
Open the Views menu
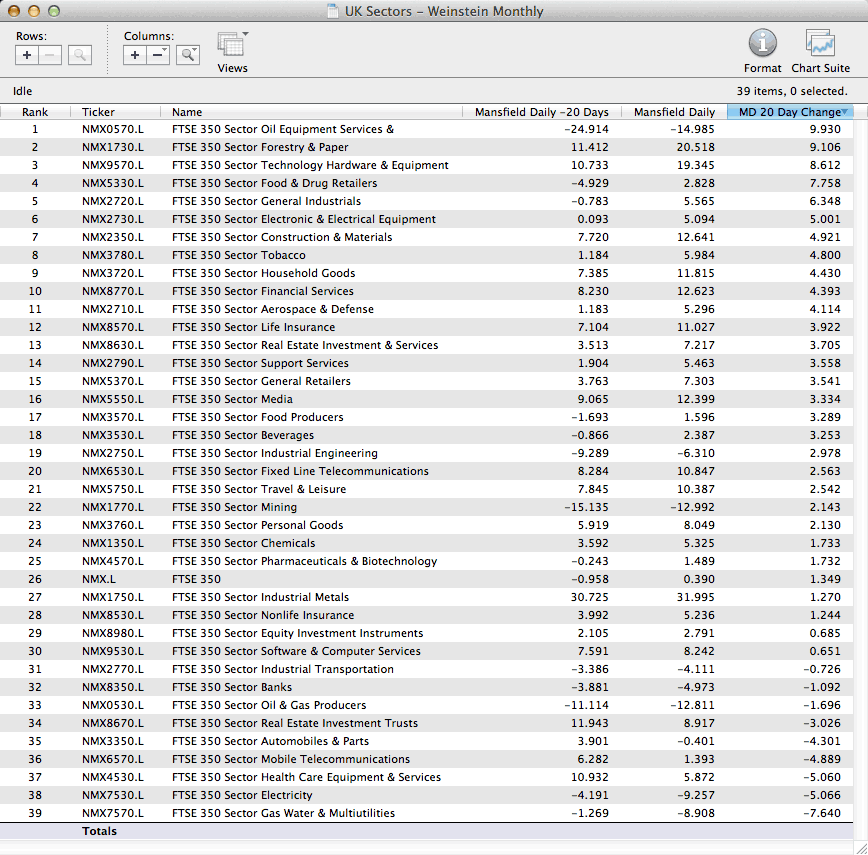click(232, 50)
